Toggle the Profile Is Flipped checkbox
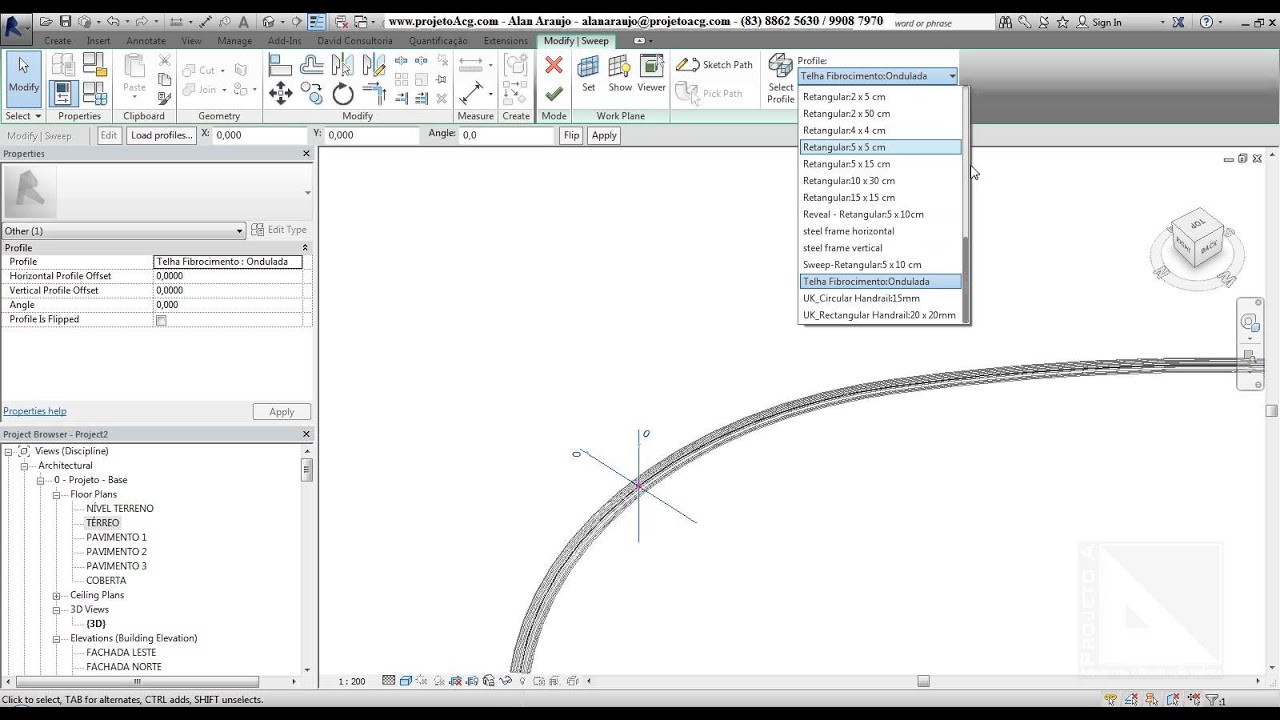 pos(161,320)
